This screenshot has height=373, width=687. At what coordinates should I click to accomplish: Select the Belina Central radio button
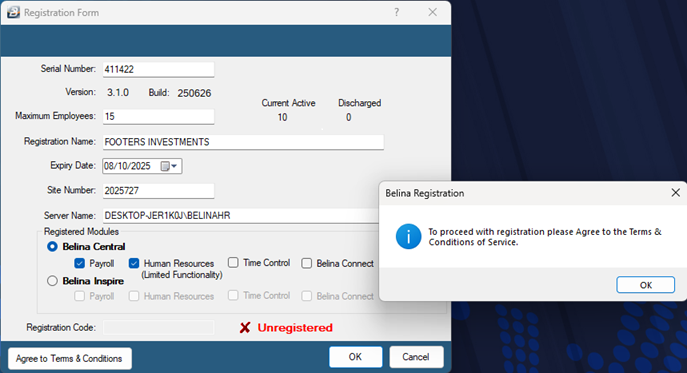click(x=52, y=246)
